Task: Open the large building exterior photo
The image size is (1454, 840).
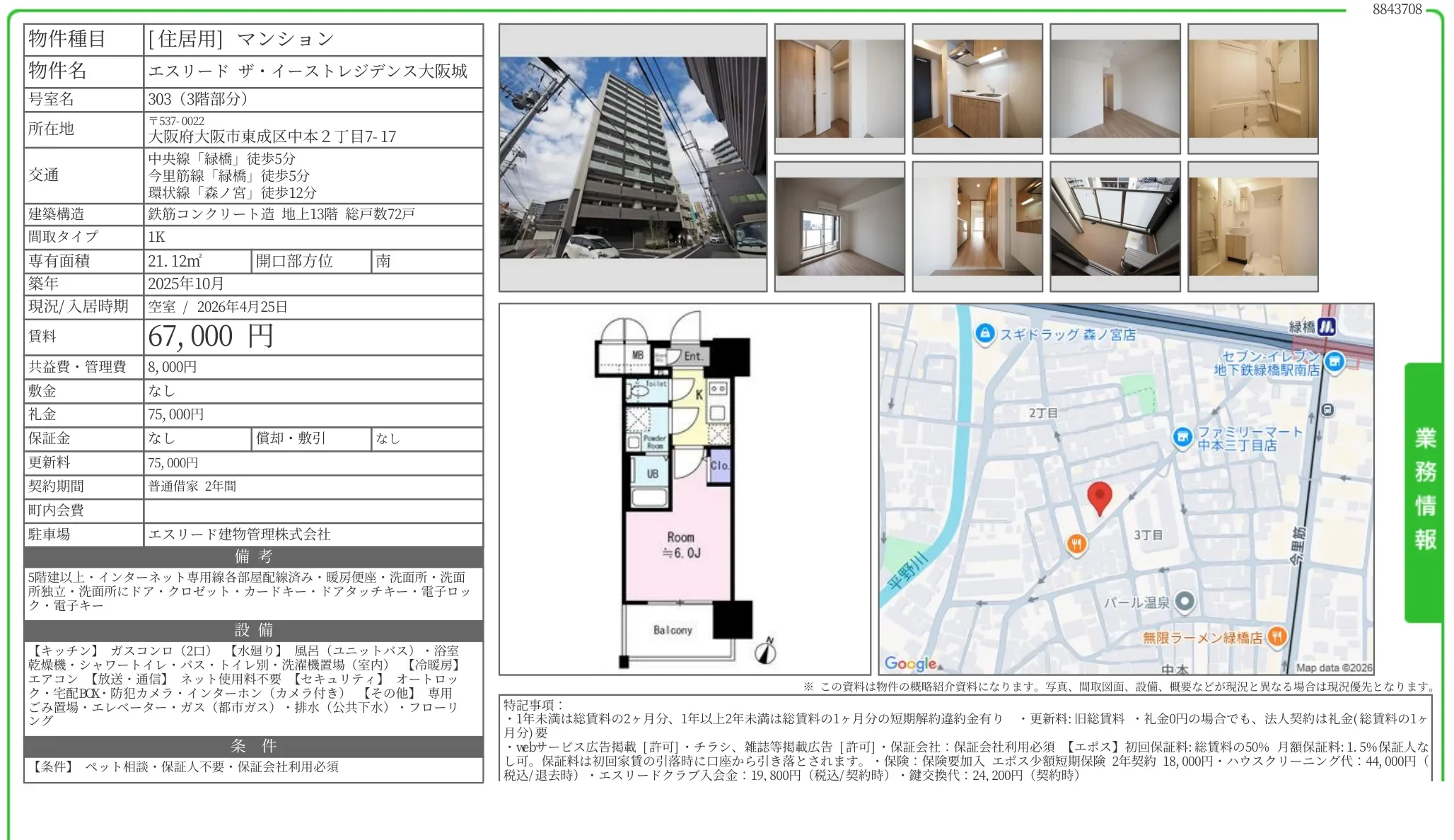Action: 632,158
